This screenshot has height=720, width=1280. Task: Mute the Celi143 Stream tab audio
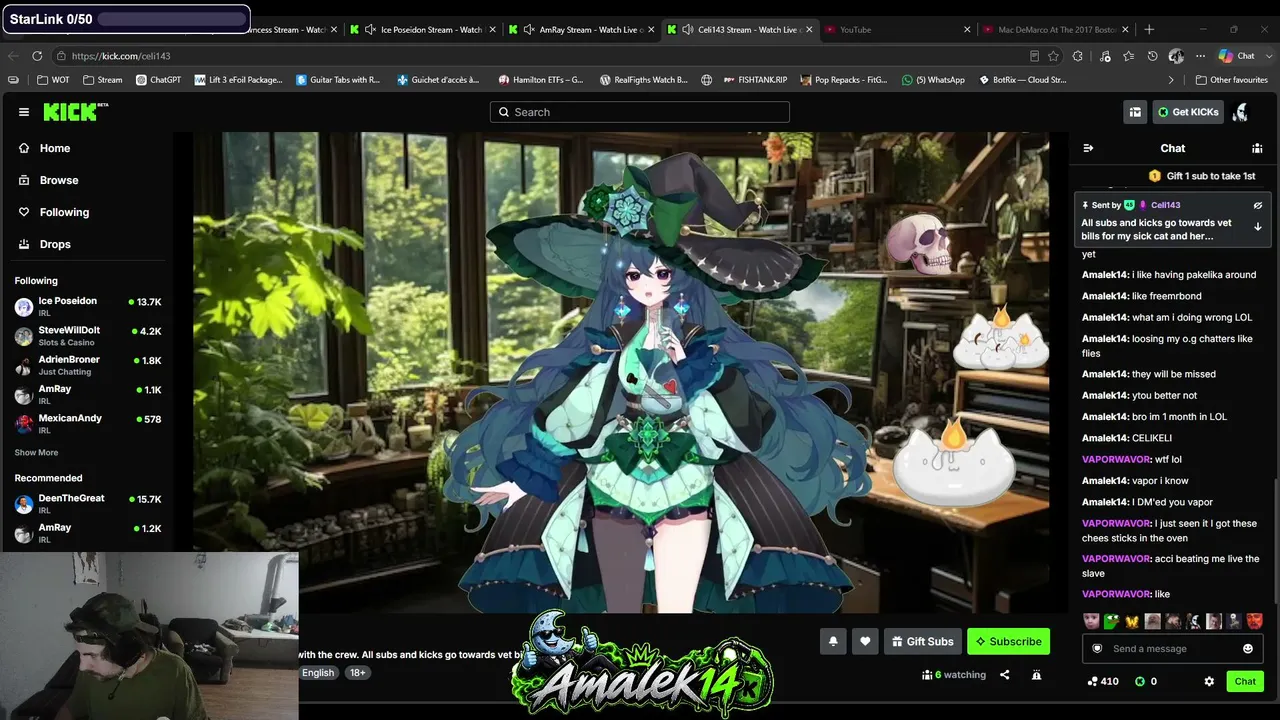pos(688,30)
